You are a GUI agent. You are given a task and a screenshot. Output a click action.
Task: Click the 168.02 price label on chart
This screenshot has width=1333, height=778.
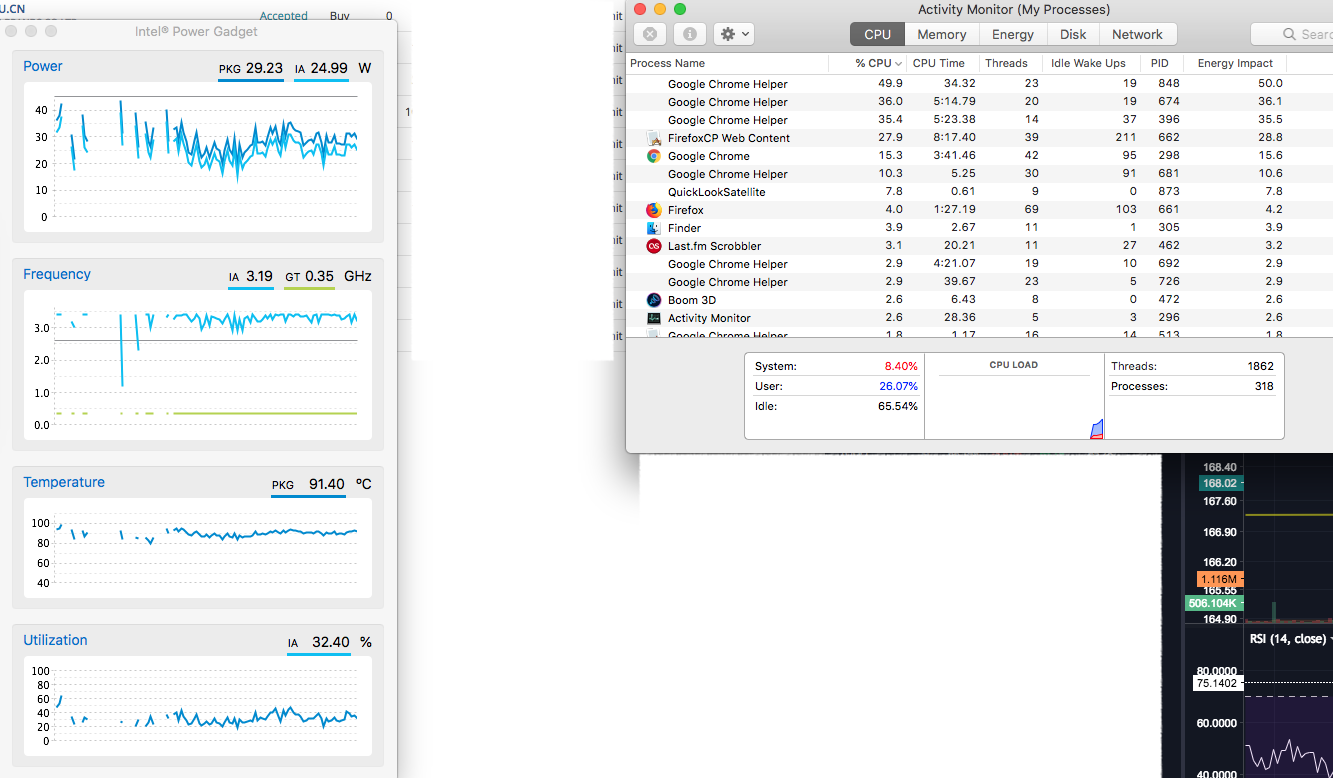click(x=1220, y=484)
